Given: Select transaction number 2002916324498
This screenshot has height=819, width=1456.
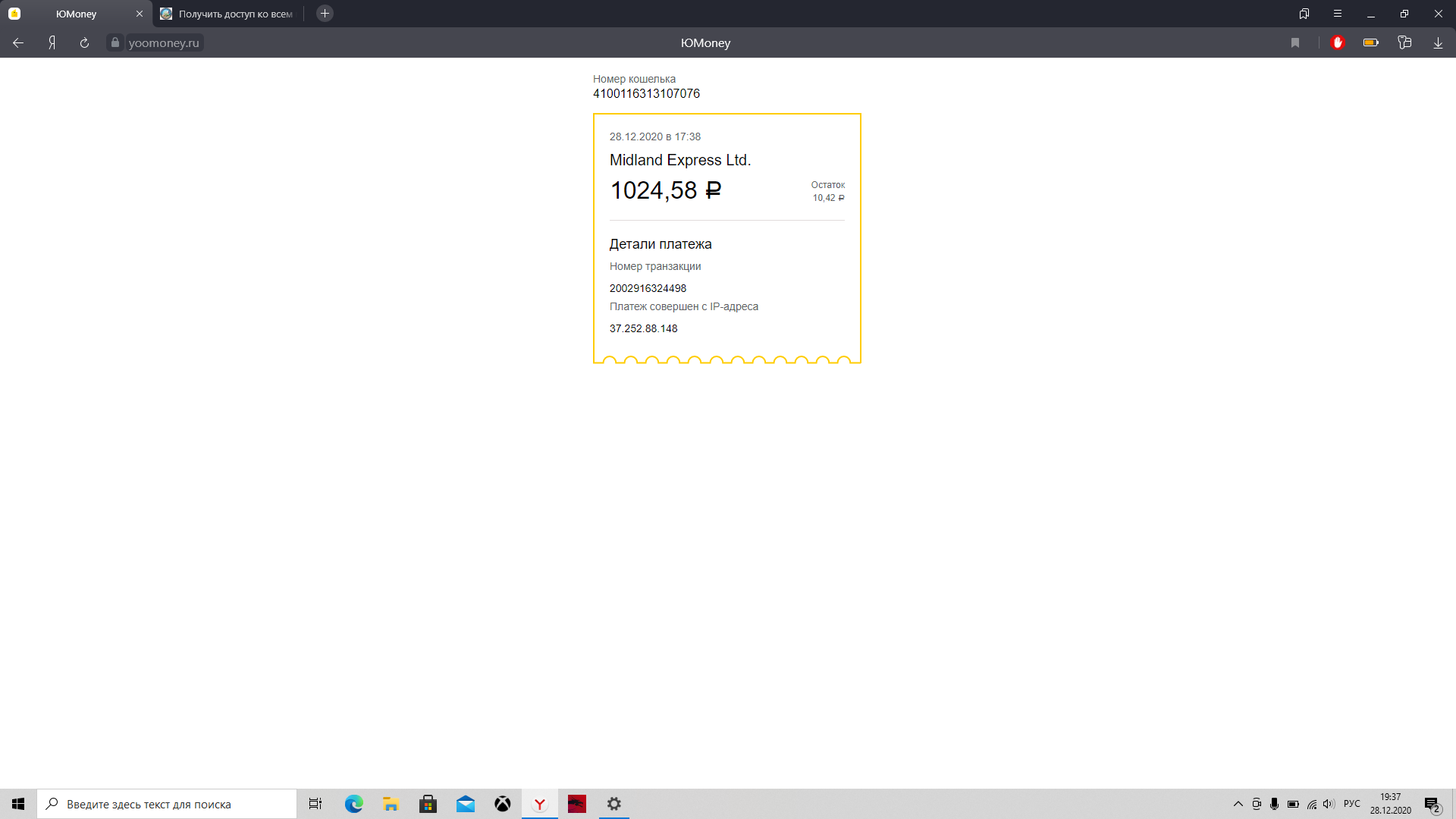Looking at the screenshot, I should [x=648, y=289].
